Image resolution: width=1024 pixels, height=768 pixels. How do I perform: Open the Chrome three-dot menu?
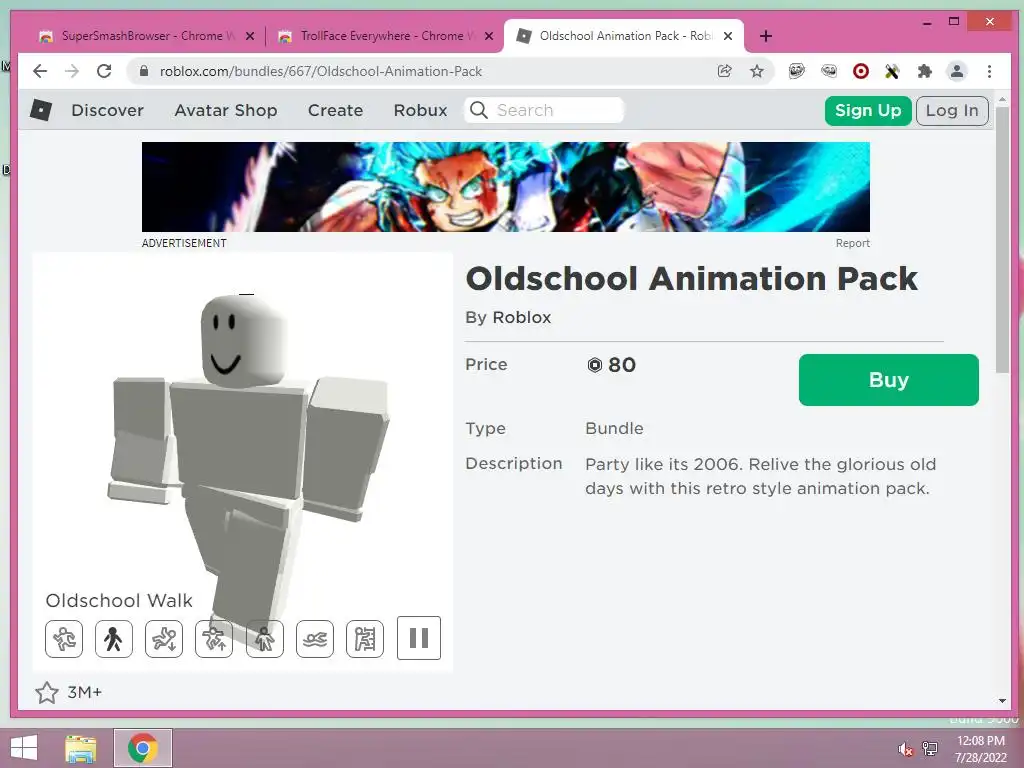[989, 71]
